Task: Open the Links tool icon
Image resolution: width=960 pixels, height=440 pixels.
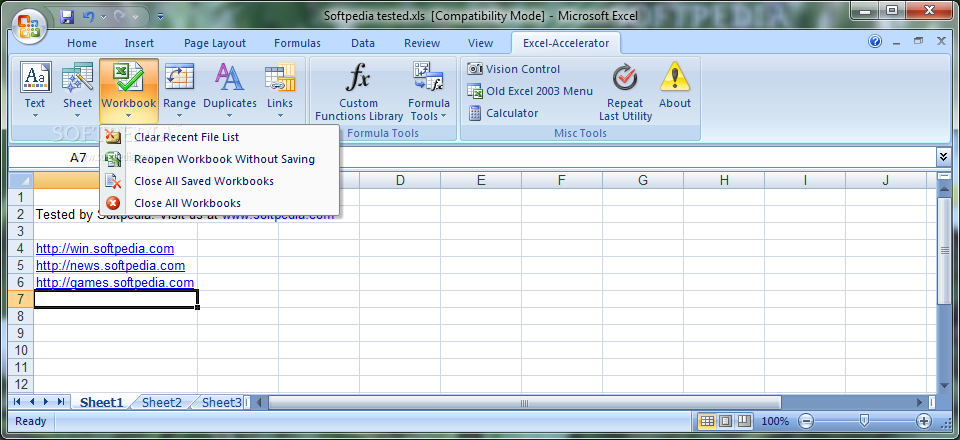Action: point(280,77)
